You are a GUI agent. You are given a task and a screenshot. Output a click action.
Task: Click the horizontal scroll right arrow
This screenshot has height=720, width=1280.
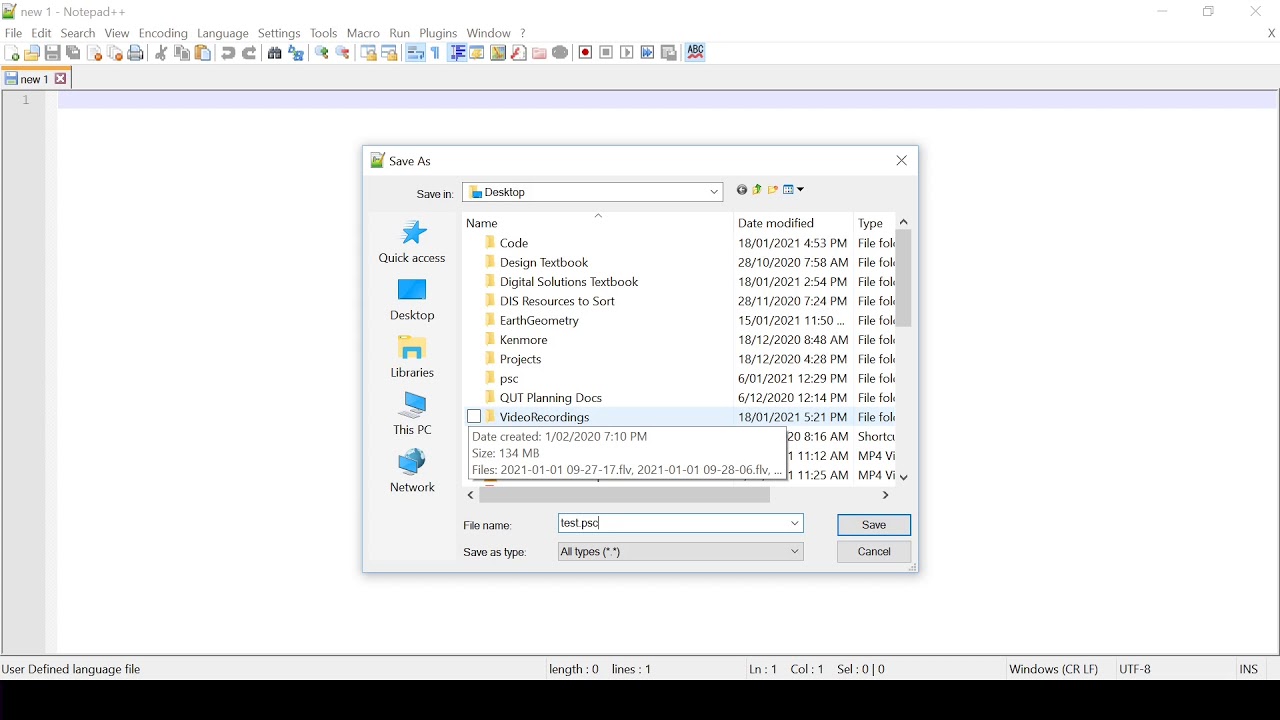886,496
